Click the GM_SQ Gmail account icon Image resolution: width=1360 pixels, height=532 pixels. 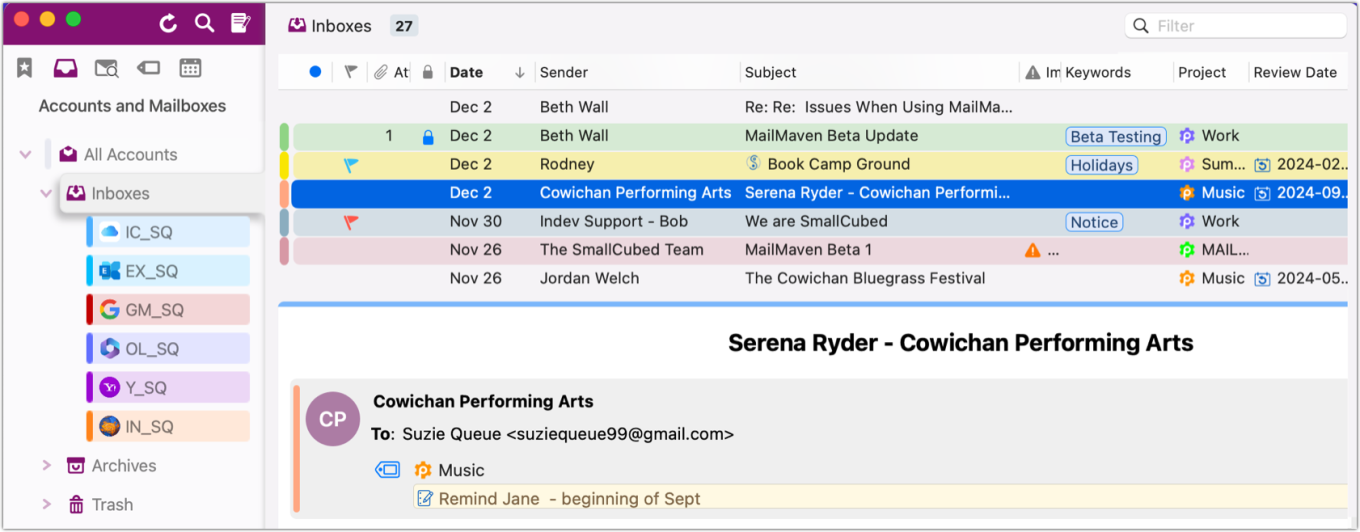[109, 310]
